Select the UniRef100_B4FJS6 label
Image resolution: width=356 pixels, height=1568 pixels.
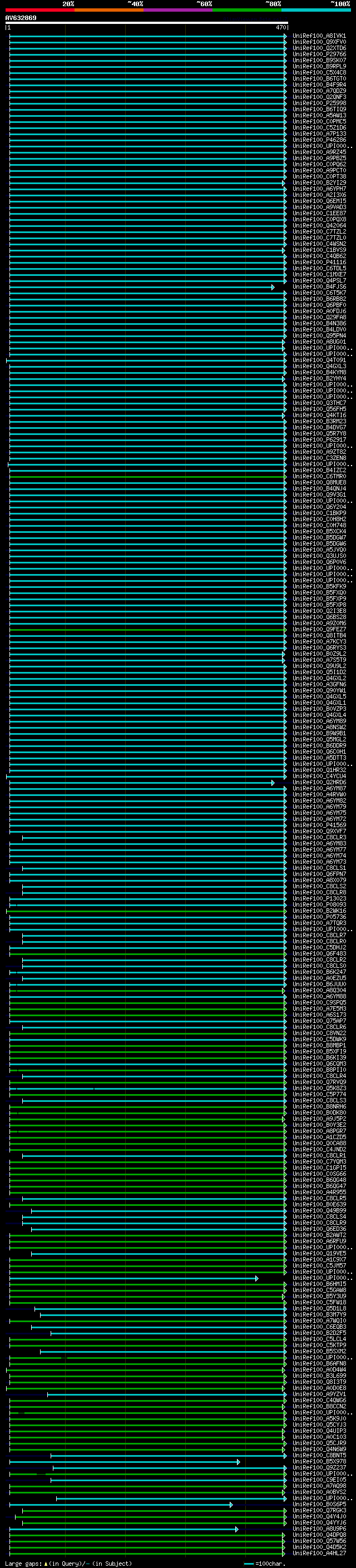click(x=319, y=286)
